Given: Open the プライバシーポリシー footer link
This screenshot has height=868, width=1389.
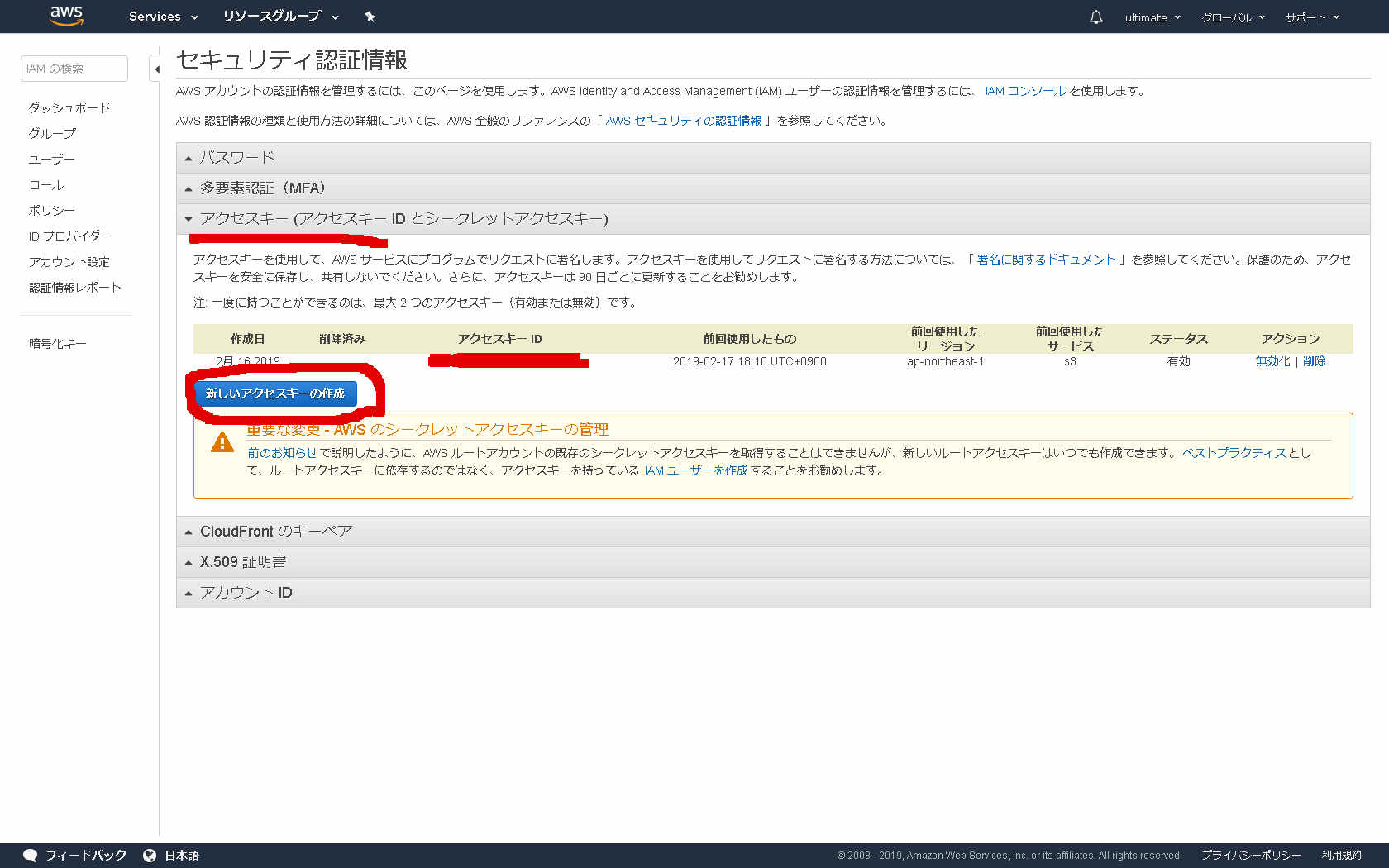Looking at the screenshot, I should click(1251, 856).
